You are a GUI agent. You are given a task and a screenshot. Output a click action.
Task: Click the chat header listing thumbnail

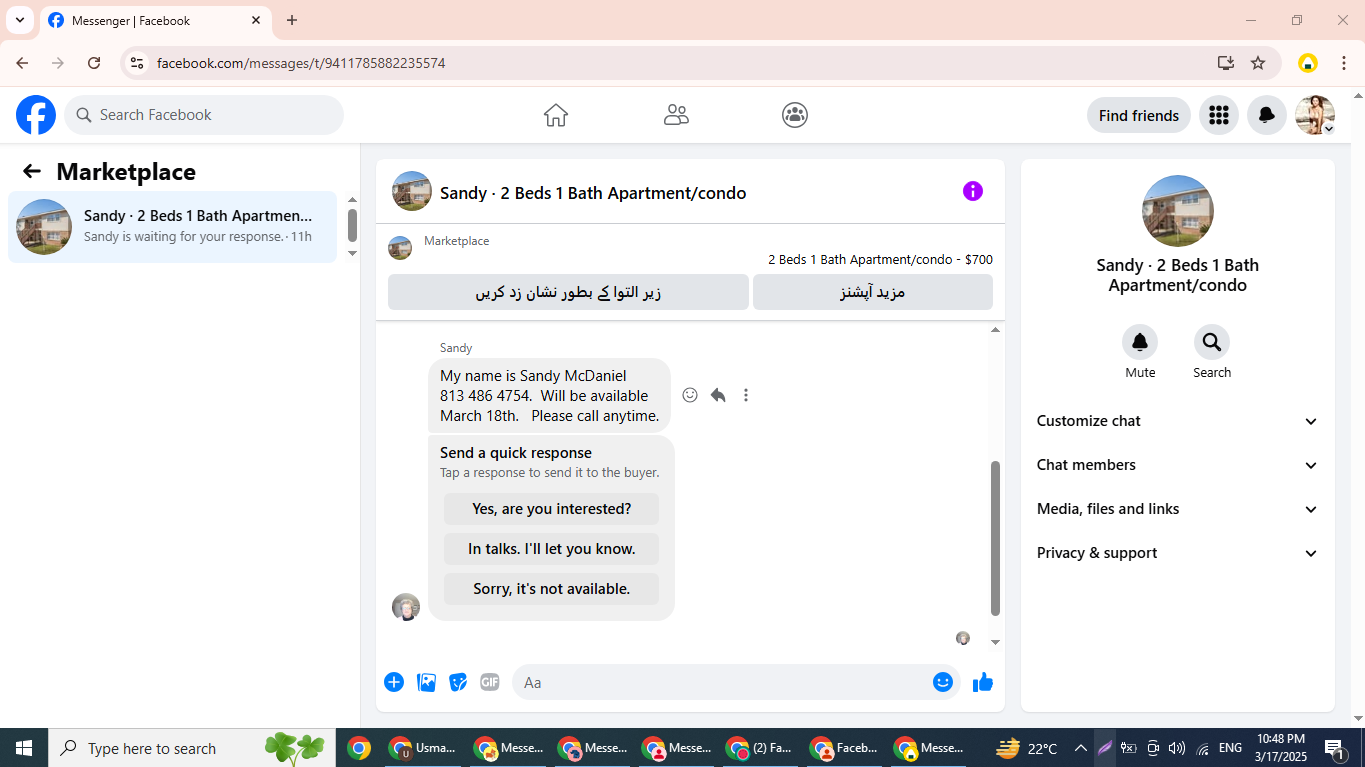[412, 191]
